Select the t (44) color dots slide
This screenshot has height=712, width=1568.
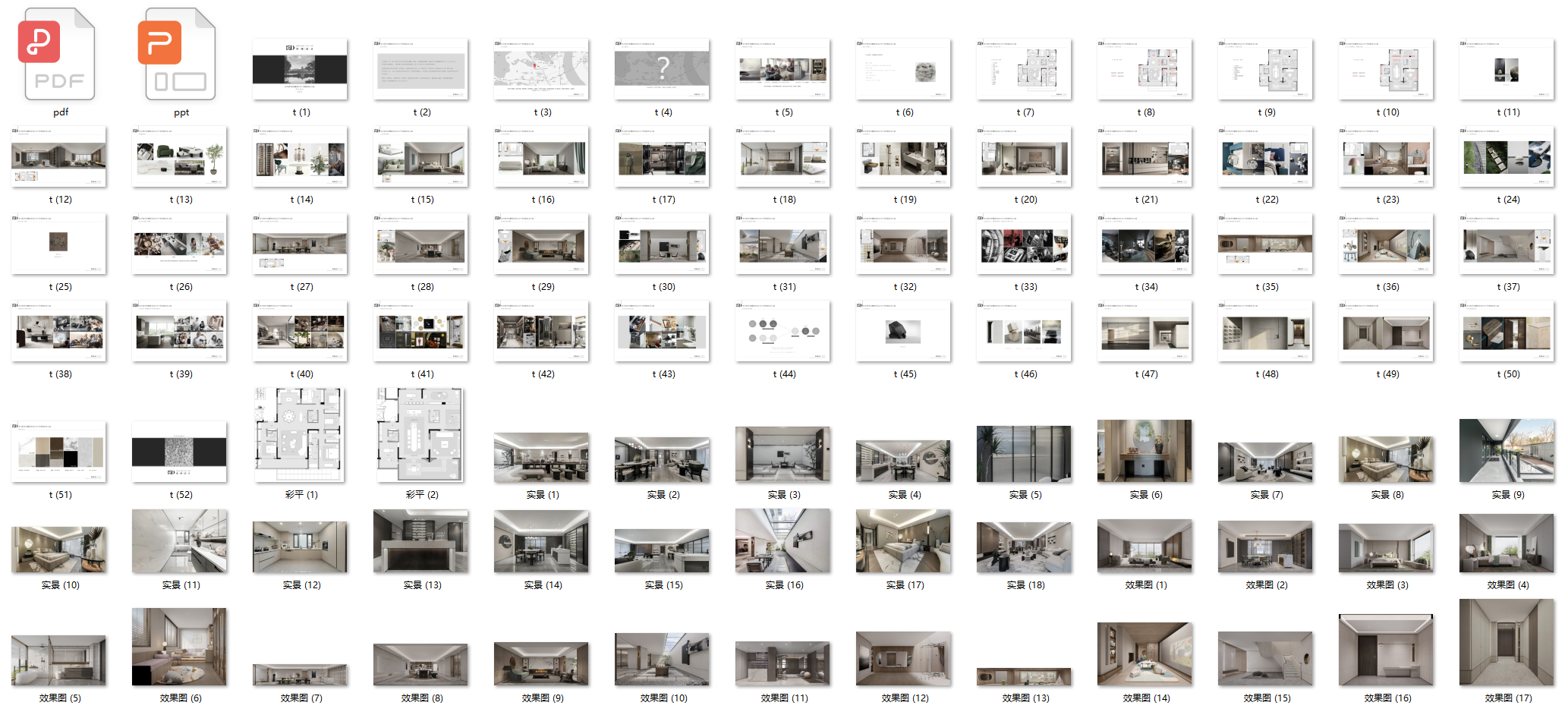pyautogui.click(x=782, y=331)
